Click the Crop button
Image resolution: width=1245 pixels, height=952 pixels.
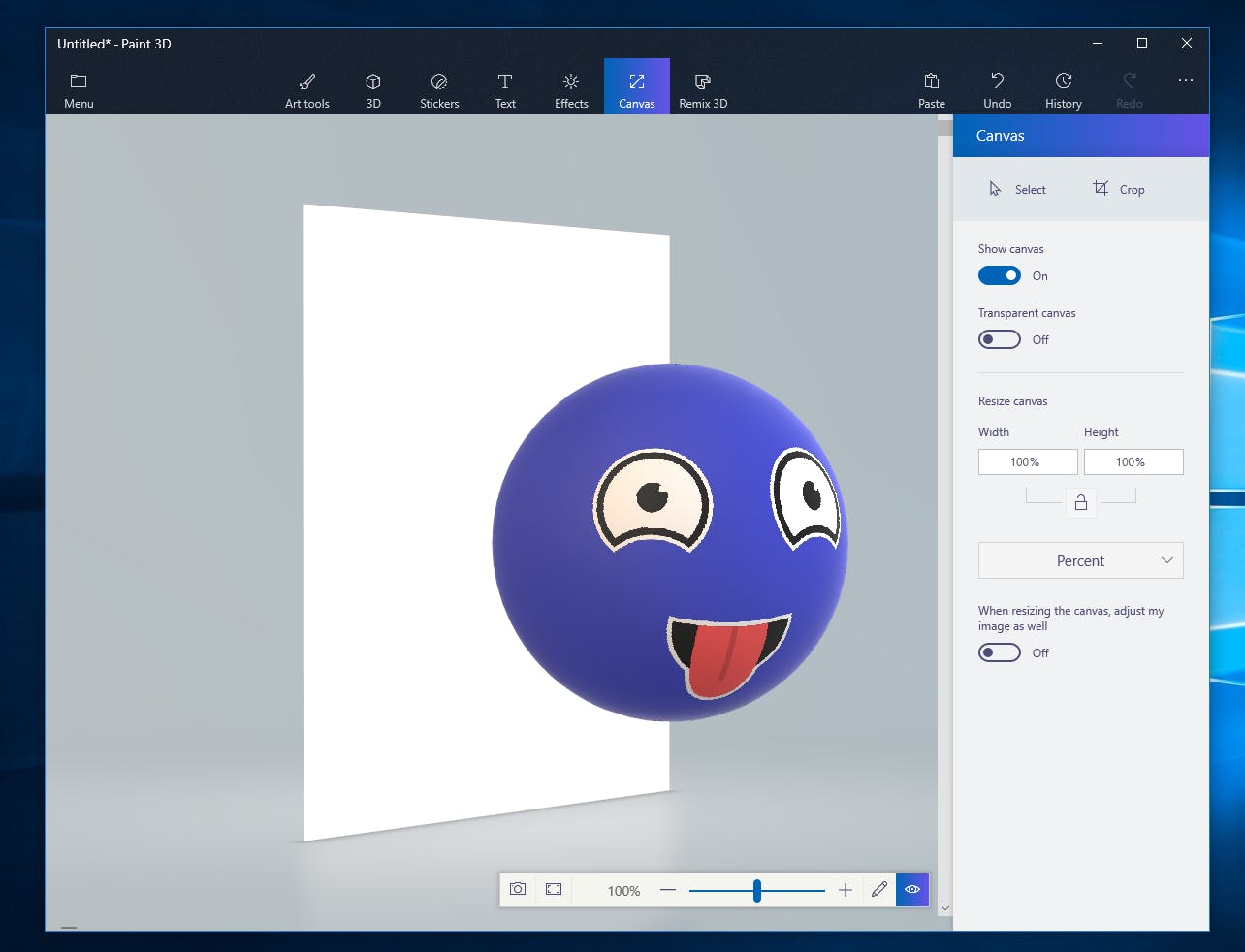1119,189
